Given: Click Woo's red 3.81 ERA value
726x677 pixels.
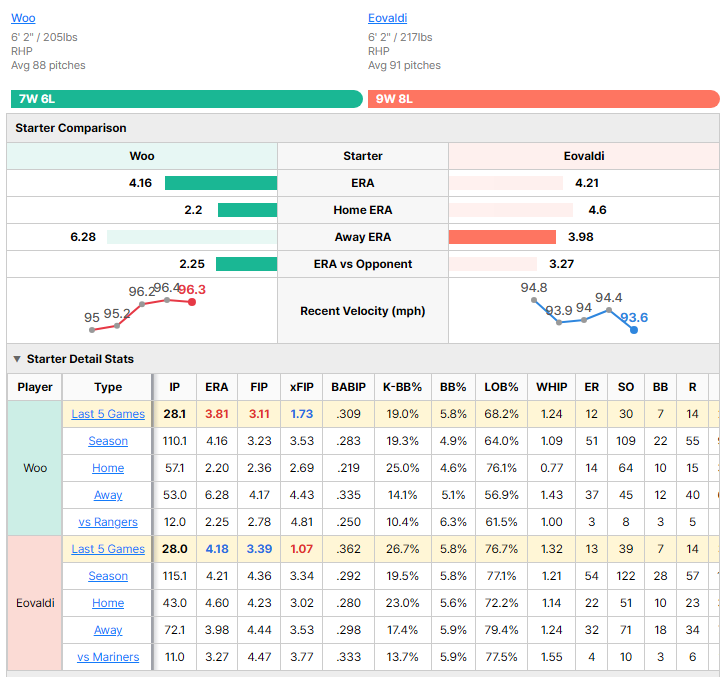Looking at the screenshot, I should (x=217, y=414).
